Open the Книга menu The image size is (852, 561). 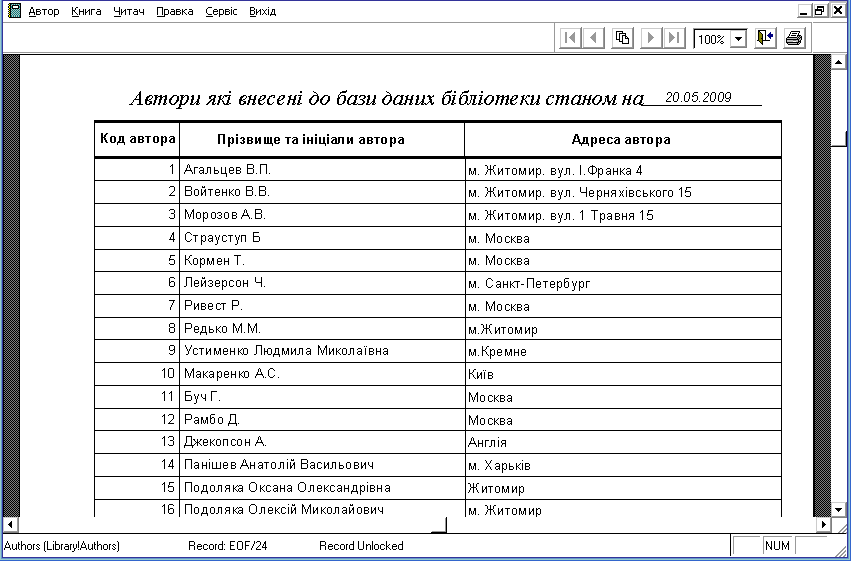[86, 11]
